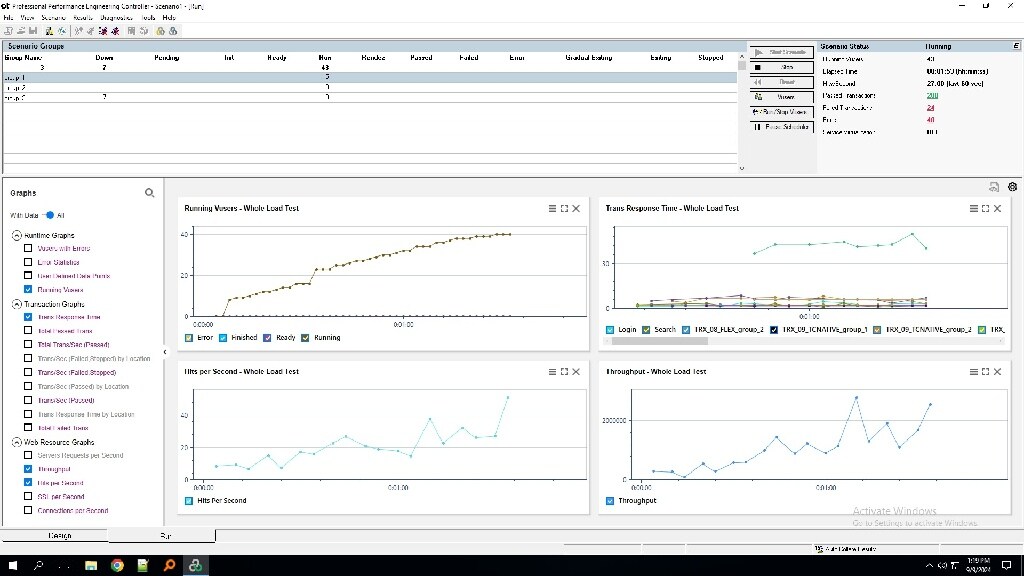1024x576 pixels.
Task: Enable the Error Statistics checkbox
Action: click(28, 262)
